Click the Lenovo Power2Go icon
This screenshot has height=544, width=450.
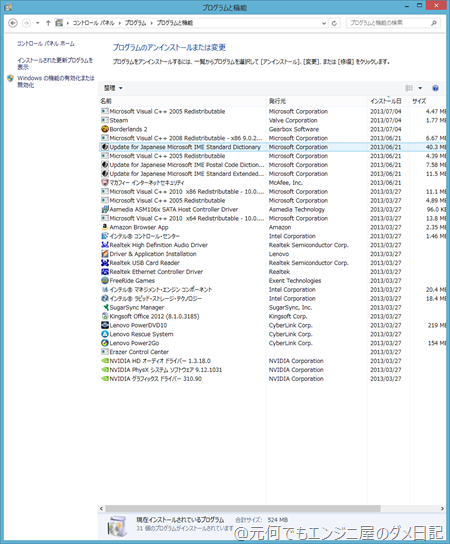pyautogui.click(x=105, y=343)
